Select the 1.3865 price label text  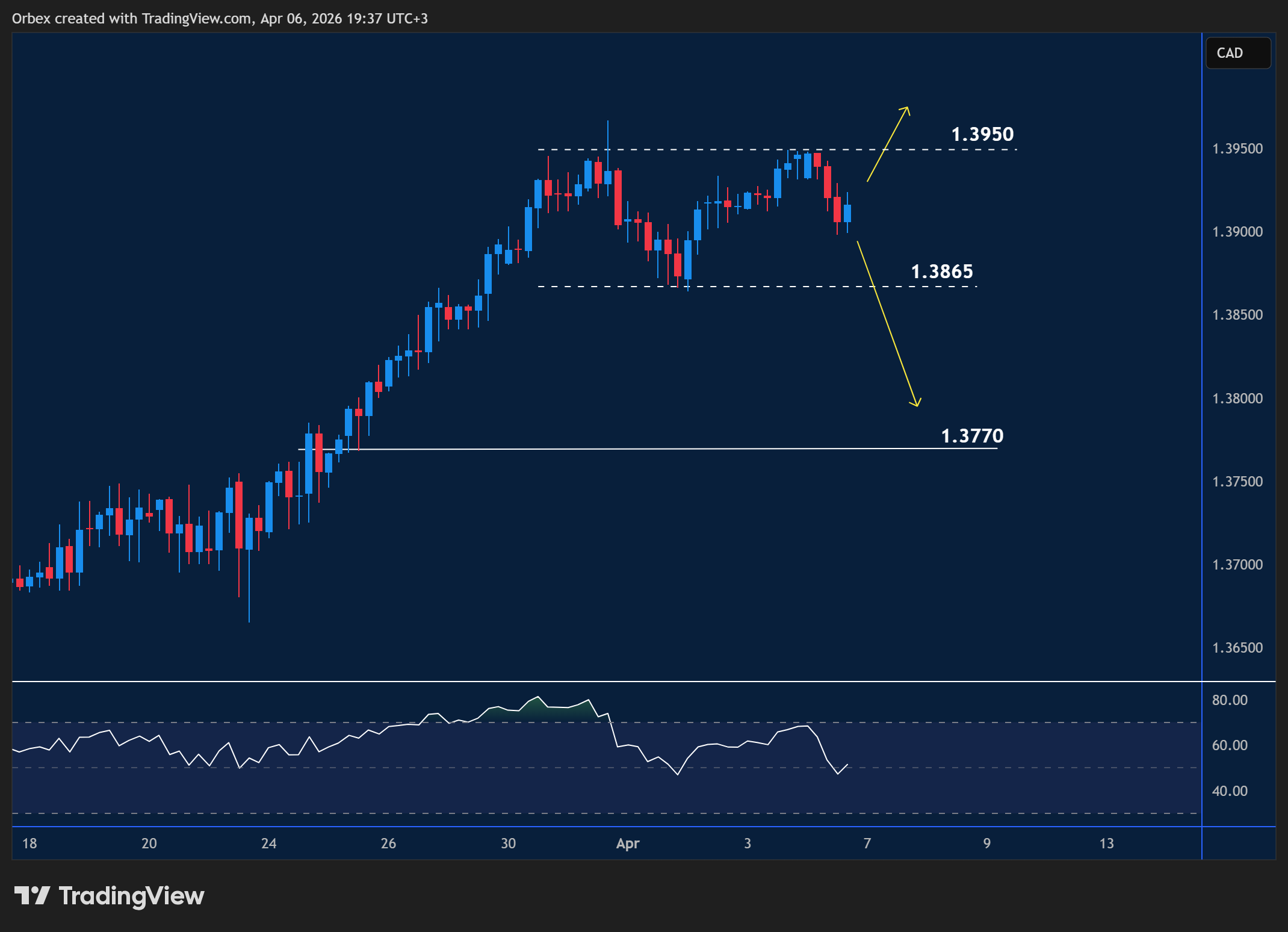pyautogui.click(x=943, y=272)
